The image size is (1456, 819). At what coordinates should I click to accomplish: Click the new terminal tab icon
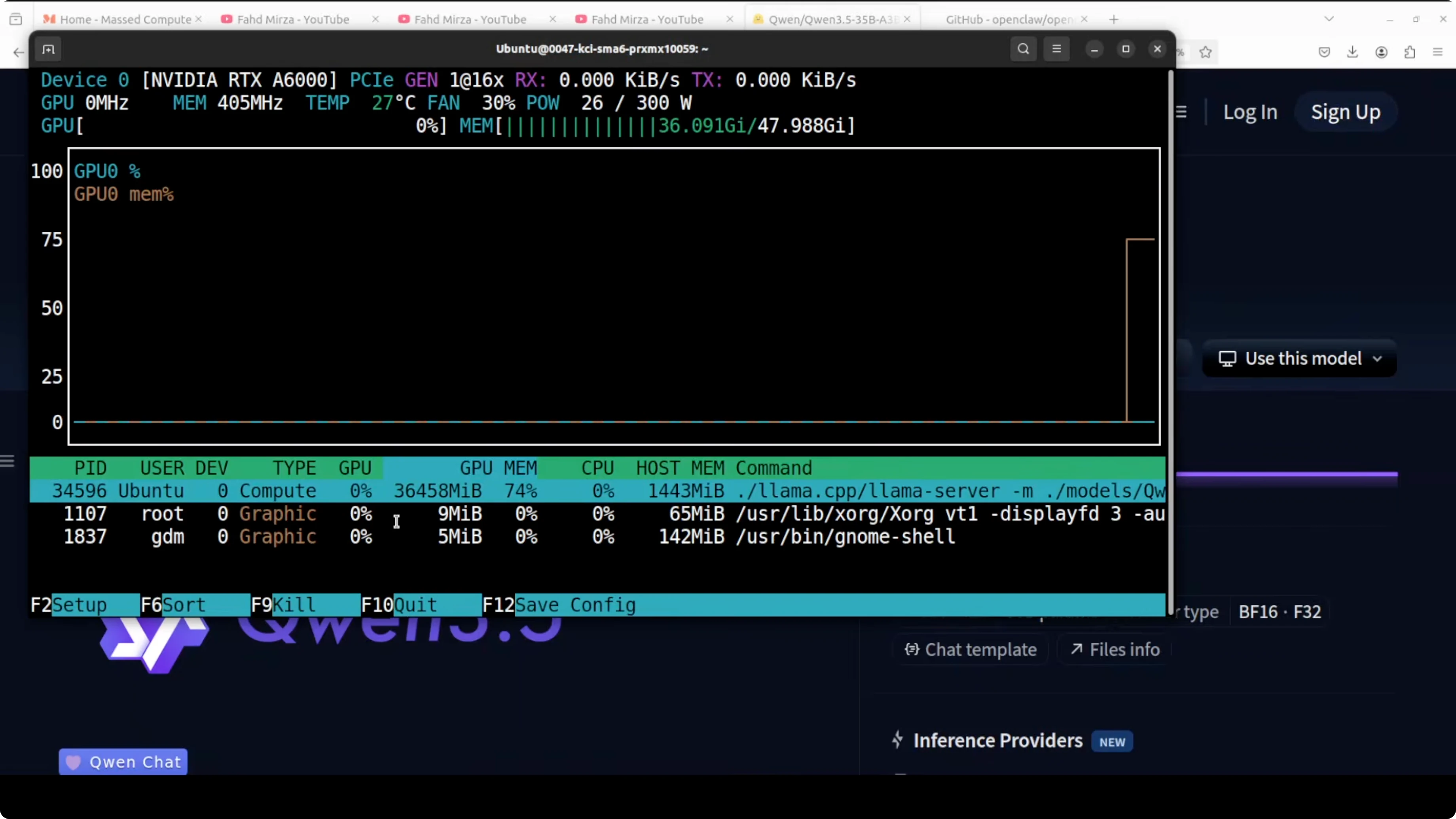49,50
